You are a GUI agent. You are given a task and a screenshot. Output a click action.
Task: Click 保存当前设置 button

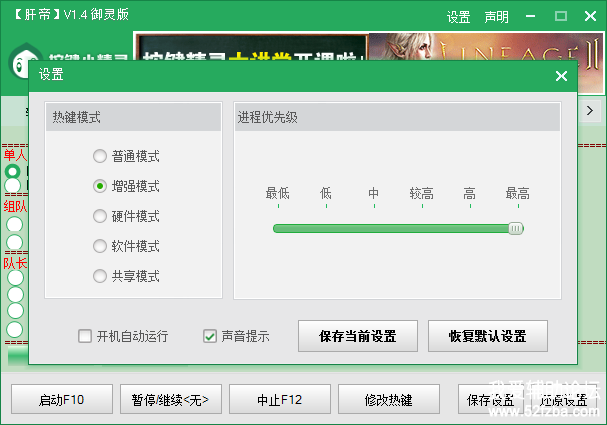click(x=358, y=336)
